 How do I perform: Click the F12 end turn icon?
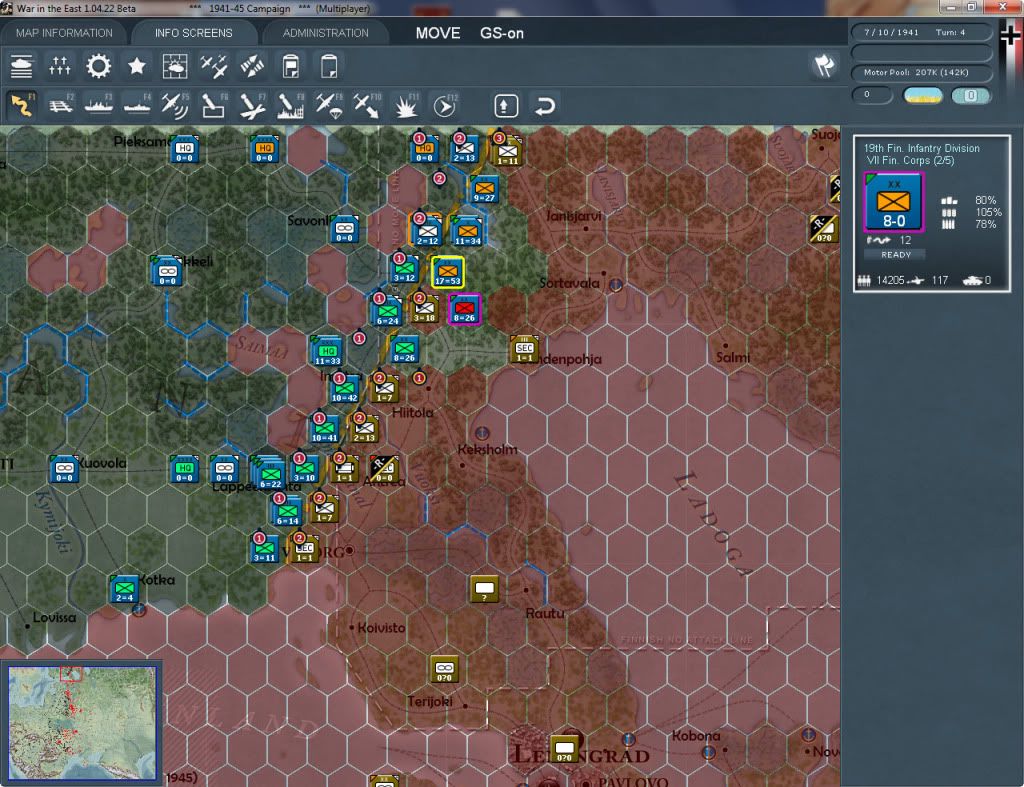tap(445, 105)
